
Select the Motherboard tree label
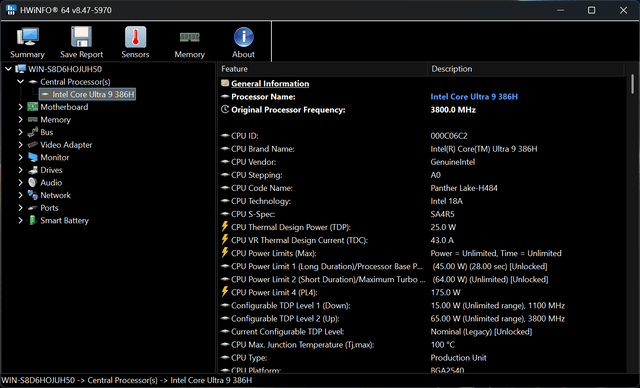pos(64,107)
